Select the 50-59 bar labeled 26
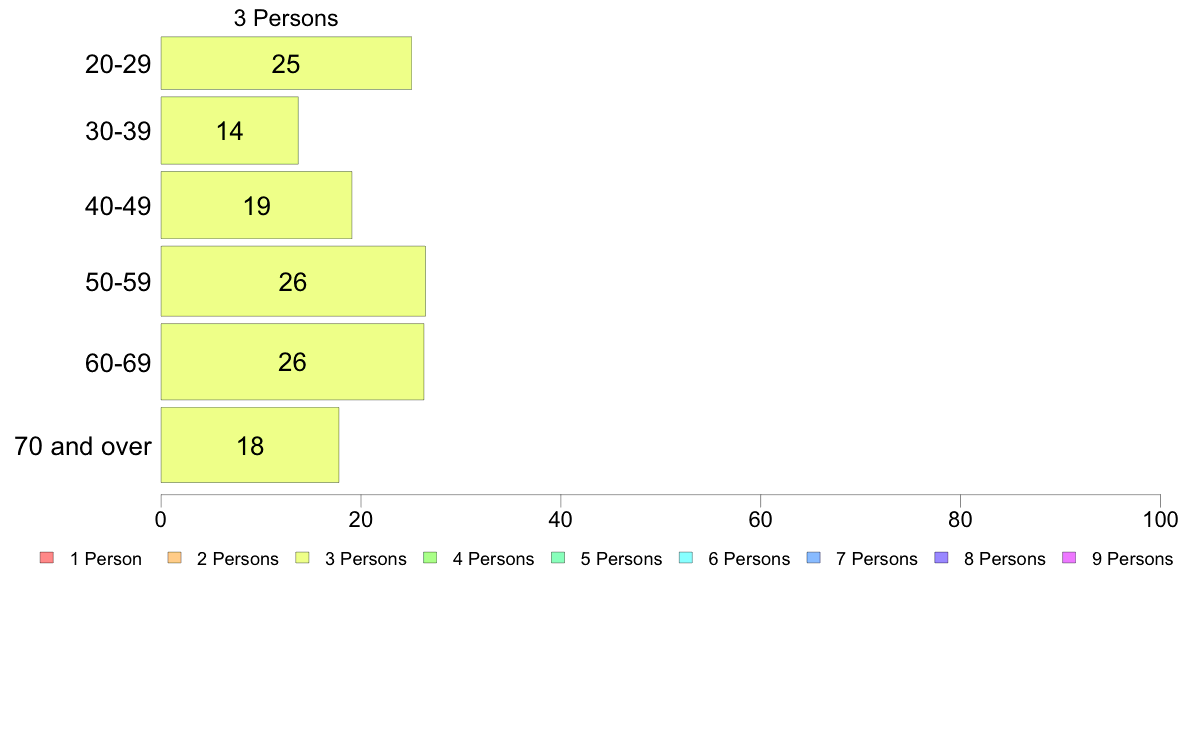This screenshot has width=1188, height=736. click(293, 281)
